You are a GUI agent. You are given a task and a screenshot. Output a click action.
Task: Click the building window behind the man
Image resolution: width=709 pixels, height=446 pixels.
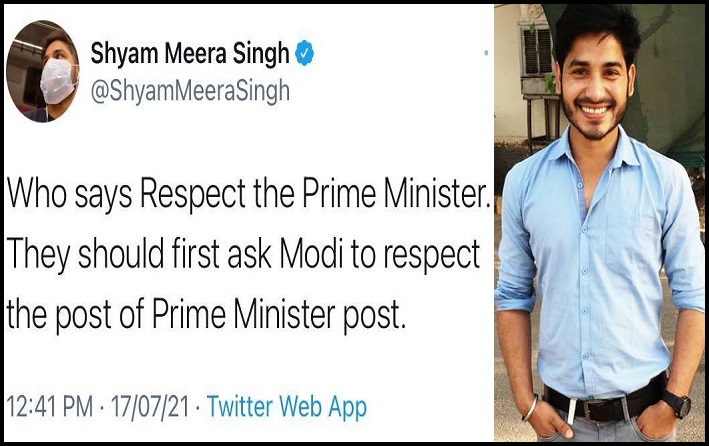pos(536,50)
